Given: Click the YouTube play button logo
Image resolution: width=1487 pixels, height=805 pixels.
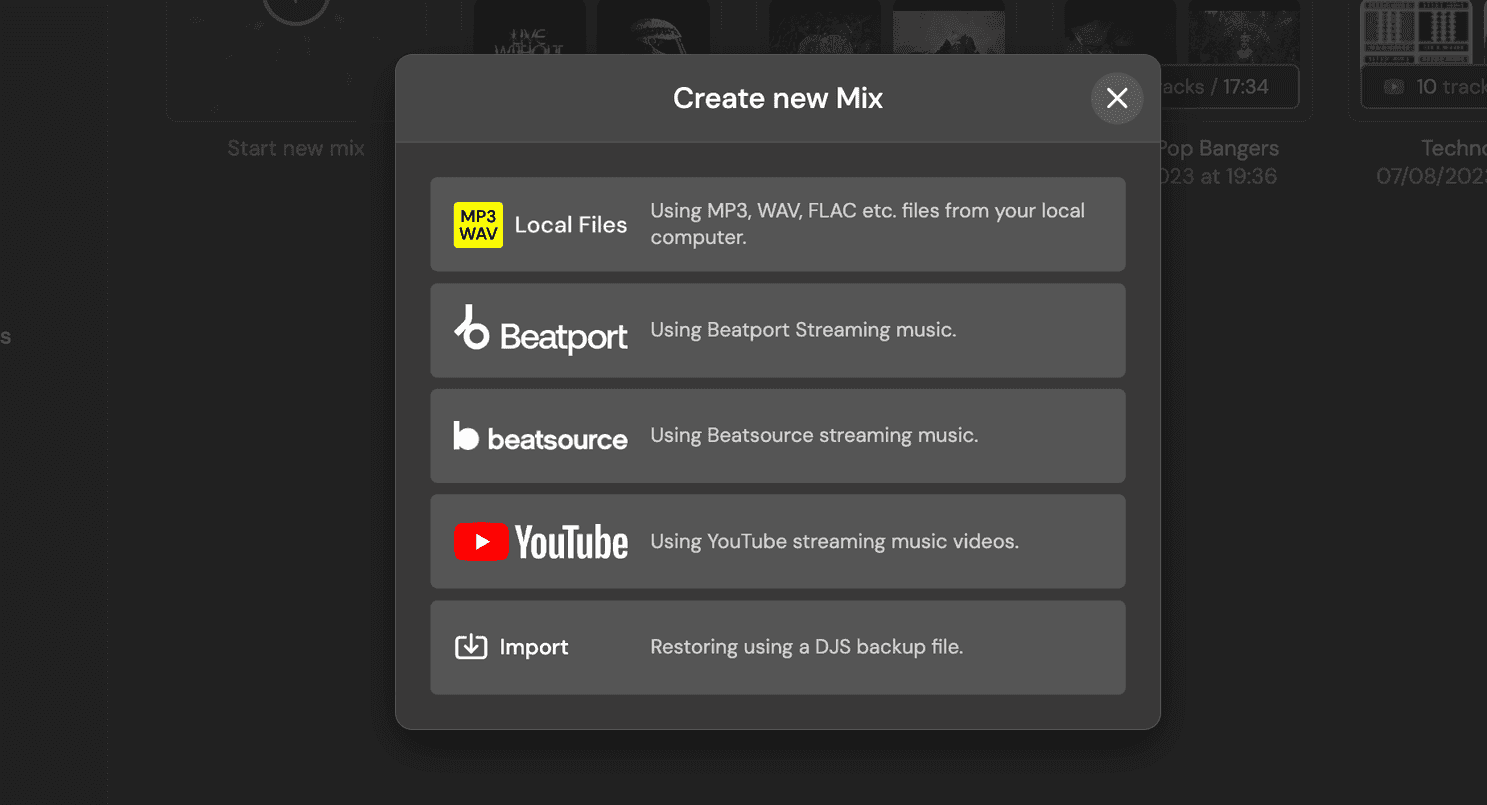Looking at the screenshot, I should tap(481, 541).
